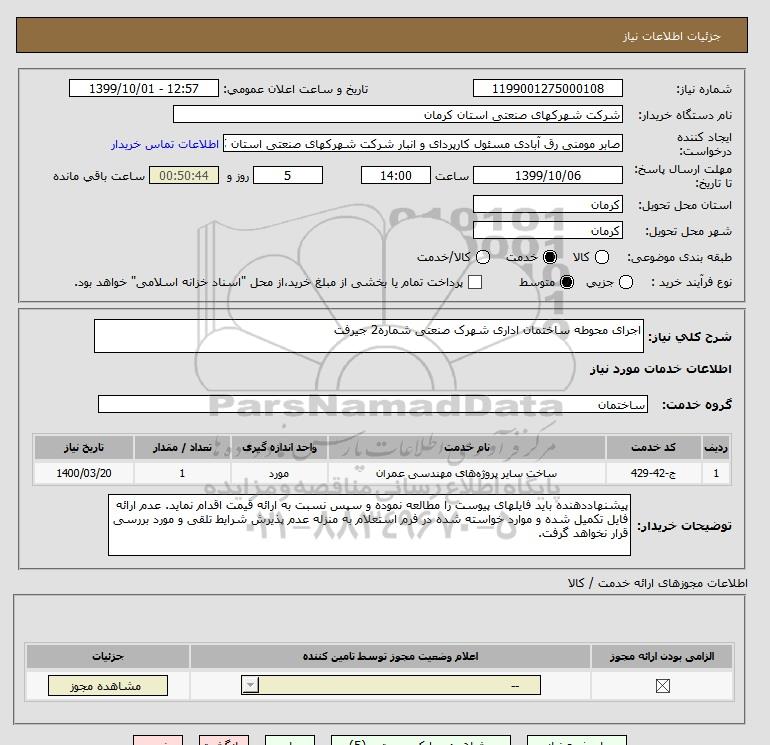Viewport: 770px width, 745px height.
Task: Click the public announcement date-time field
Action: click(144, 88)
